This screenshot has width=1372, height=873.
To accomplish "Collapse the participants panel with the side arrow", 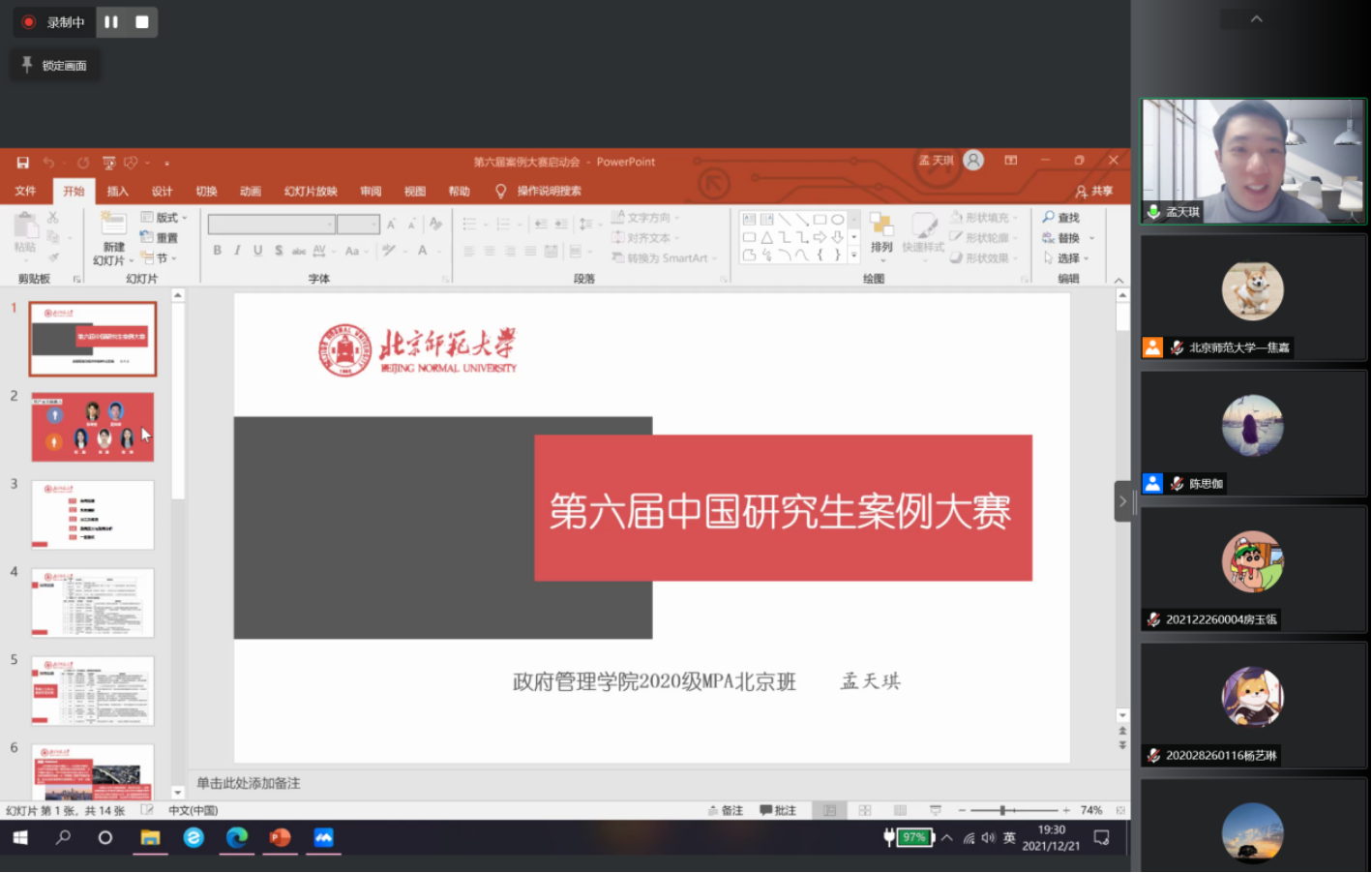I will [1123, 501].
